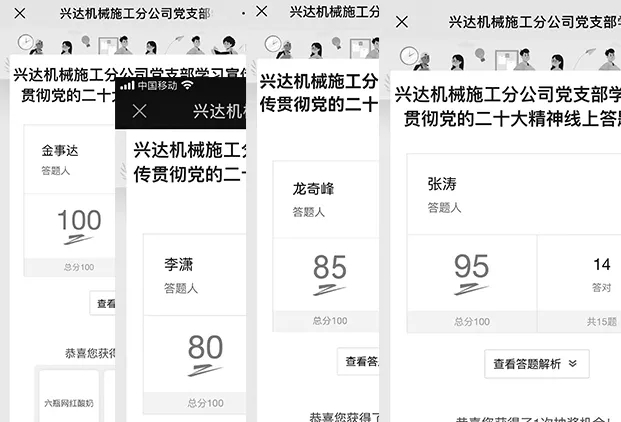Screen dimensions: 621x422
Task: Tap the Wi-Fi icon in status bar
Action: click(187, 86)
